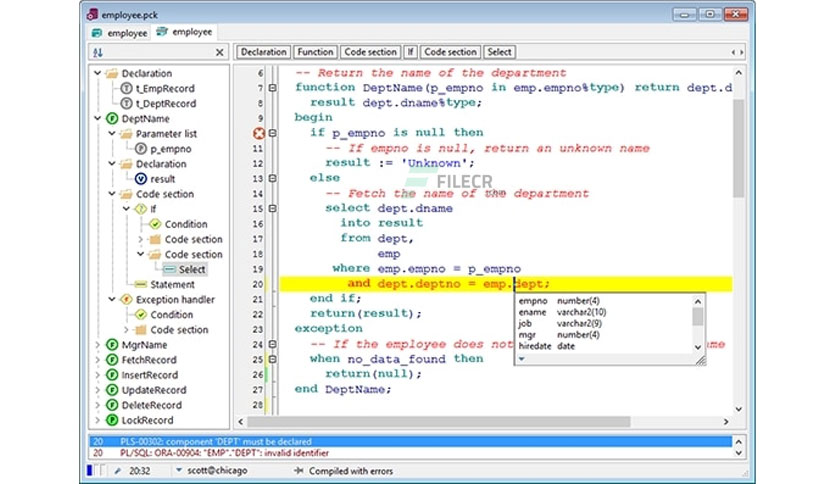Toggle code fold at line 15

272,209
